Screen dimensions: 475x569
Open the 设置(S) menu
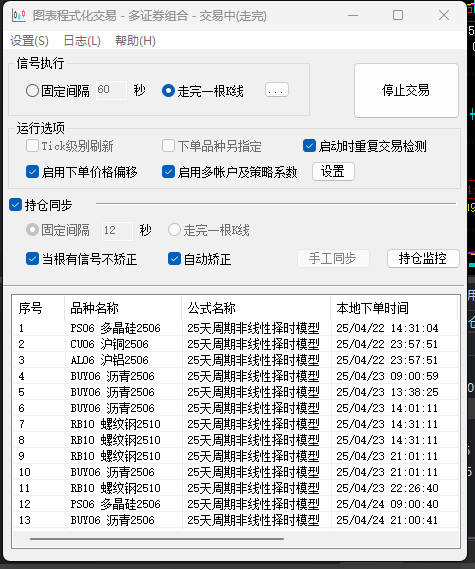(x=29, y=41)
